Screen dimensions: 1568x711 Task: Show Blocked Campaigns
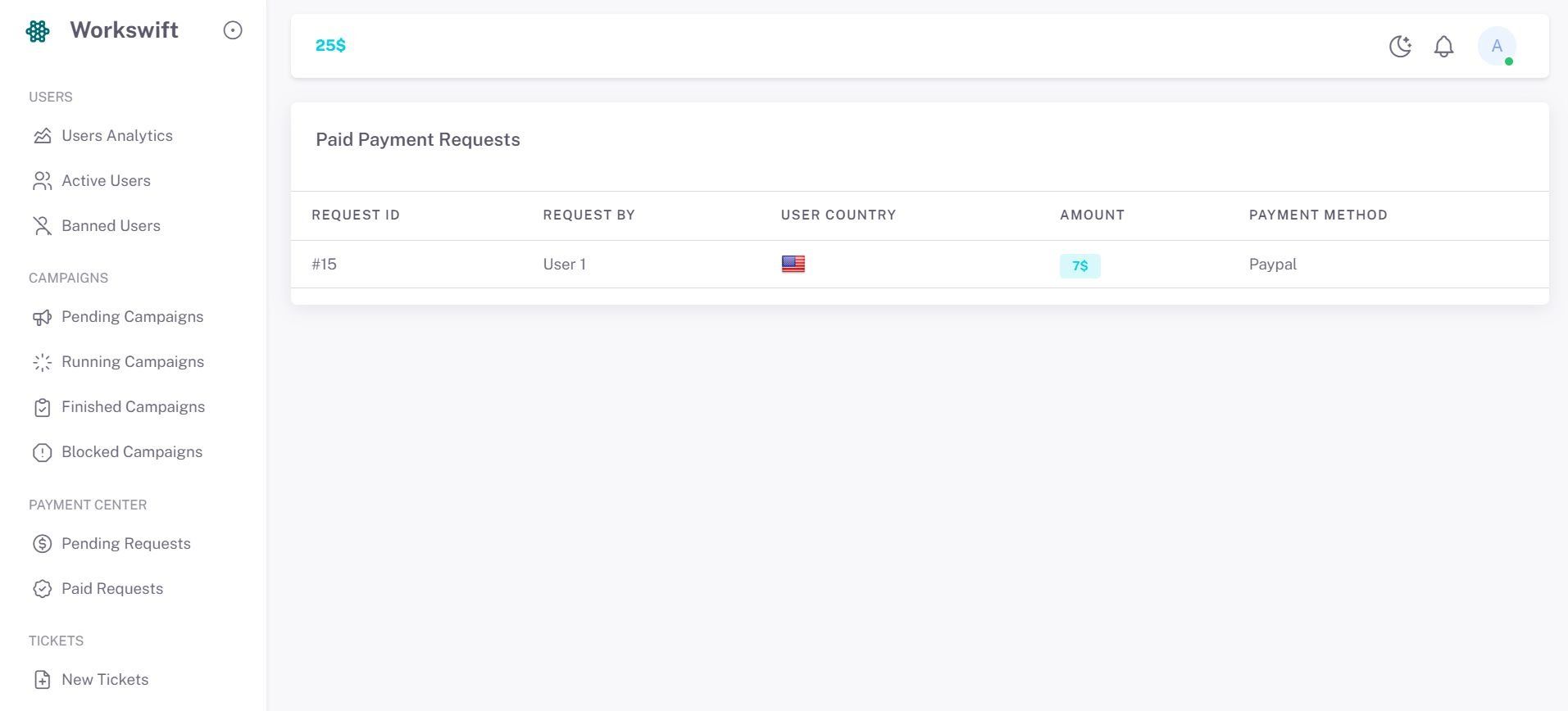(x=132, y=452)
